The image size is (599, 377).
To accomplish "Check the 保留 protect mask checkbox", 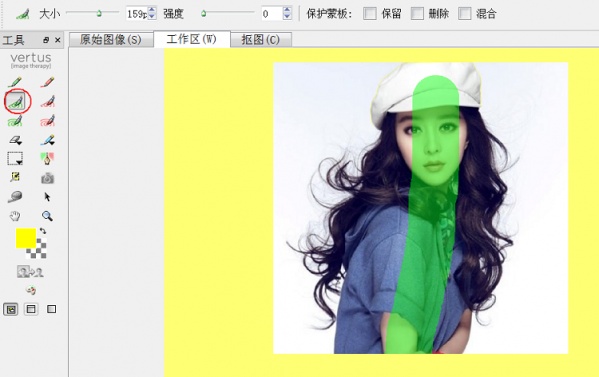I will click(x=370, y=14).
